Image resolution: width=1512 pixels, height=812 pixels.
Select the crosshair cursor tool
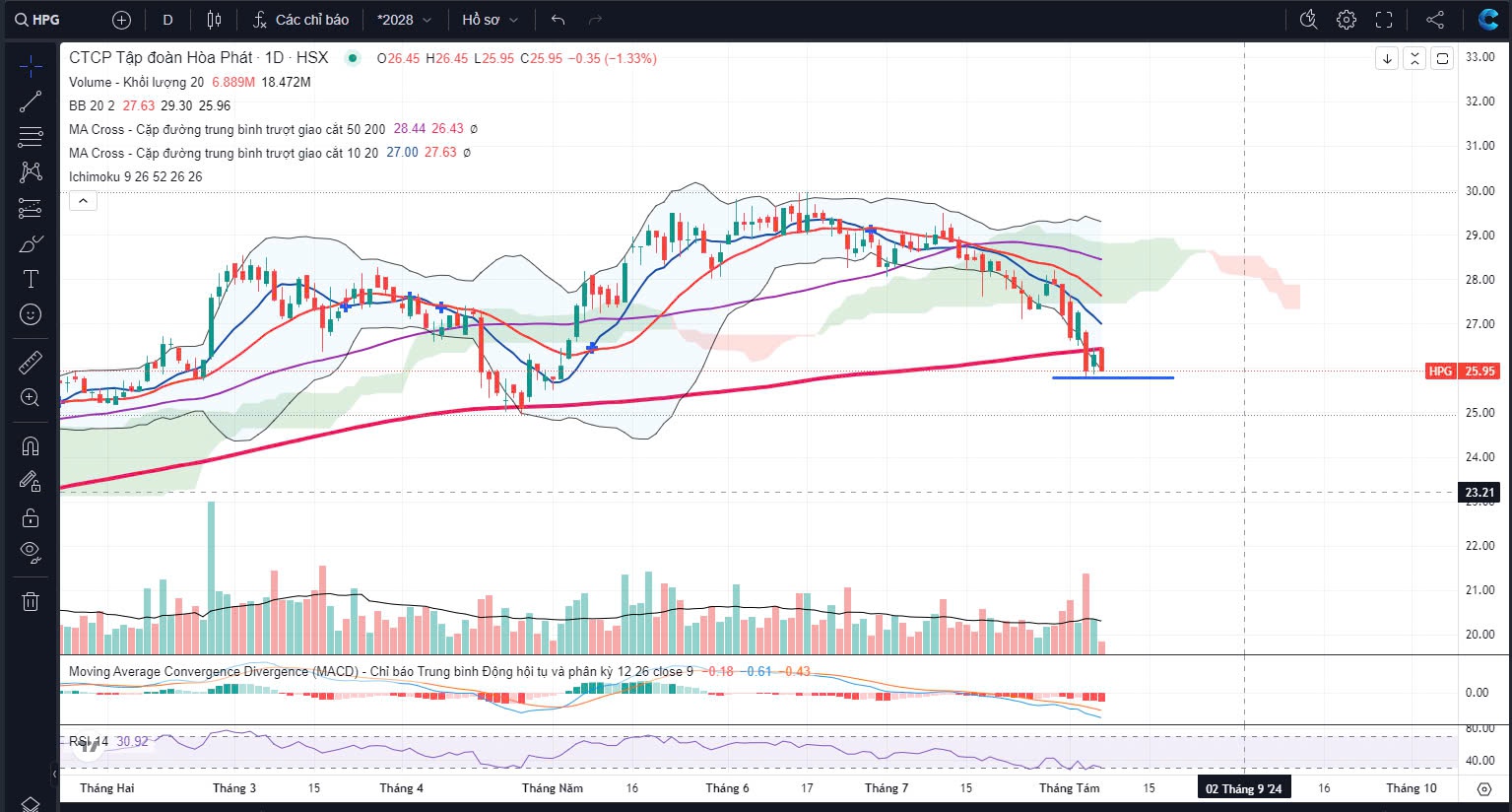(31, 66)
